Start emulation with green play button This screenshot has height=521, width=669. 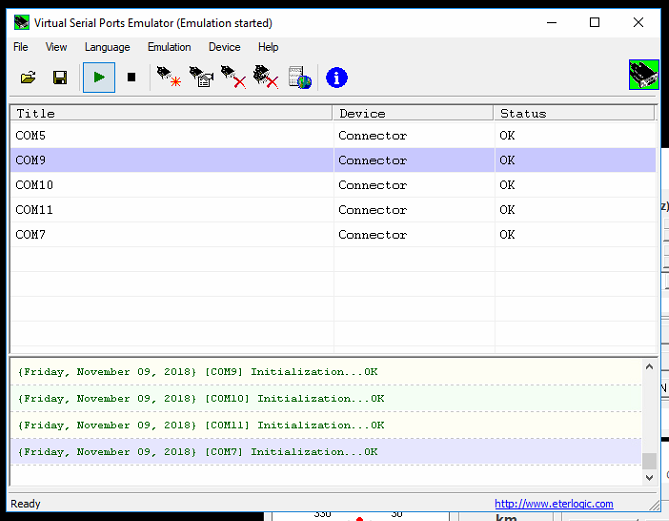tap(99, 77)
